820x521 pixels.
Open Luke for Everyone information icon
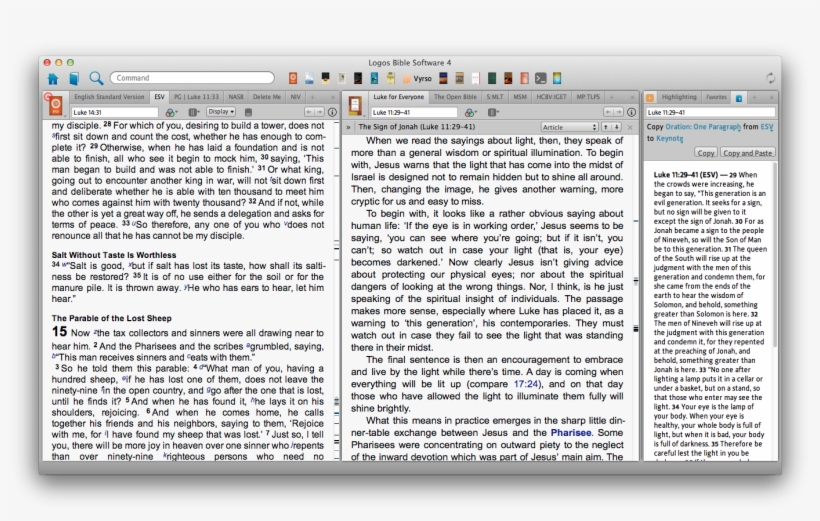(631, 112)
